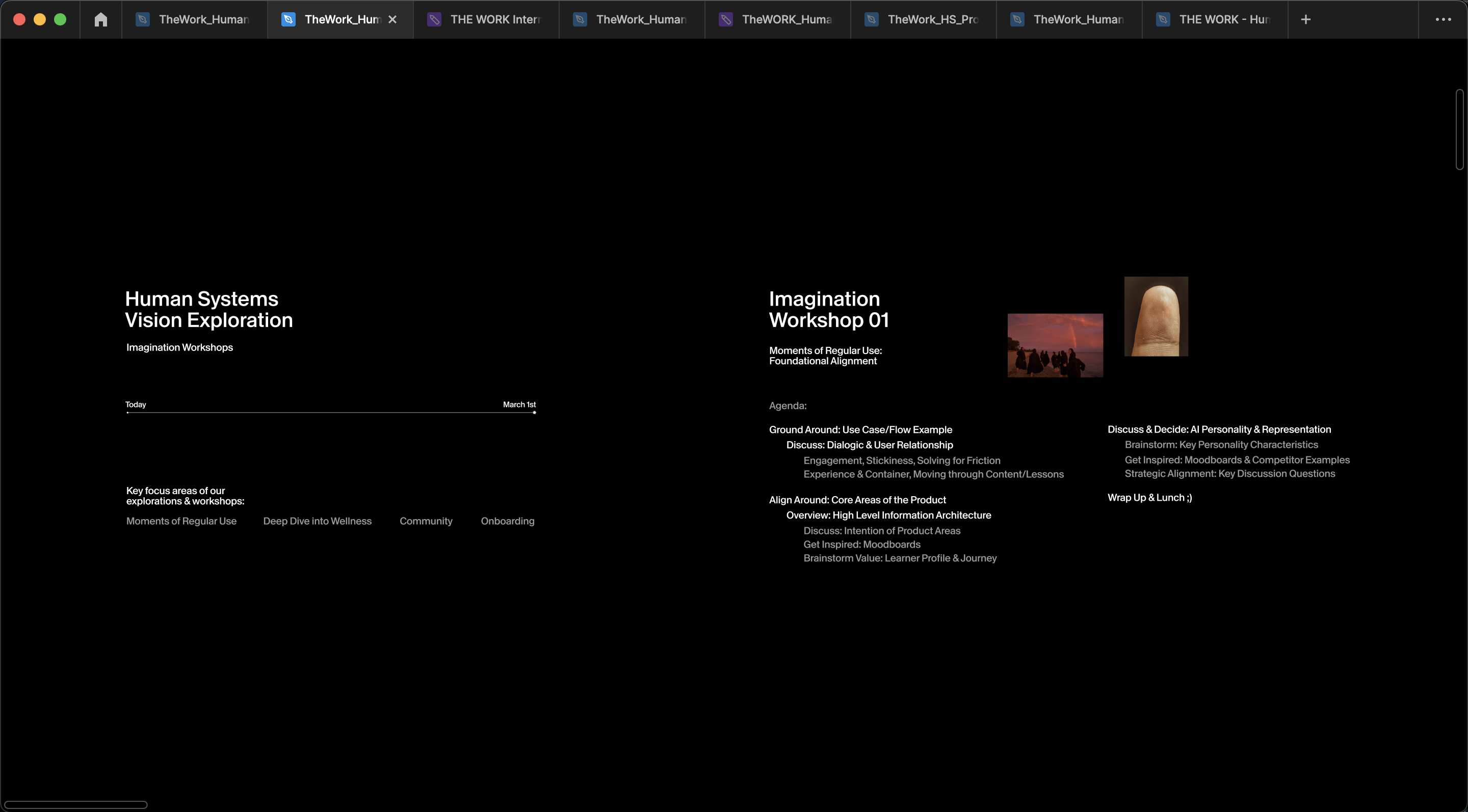Open the Home page via the house icon
This screenshot has width=1468, height=812.
(101, 19)
